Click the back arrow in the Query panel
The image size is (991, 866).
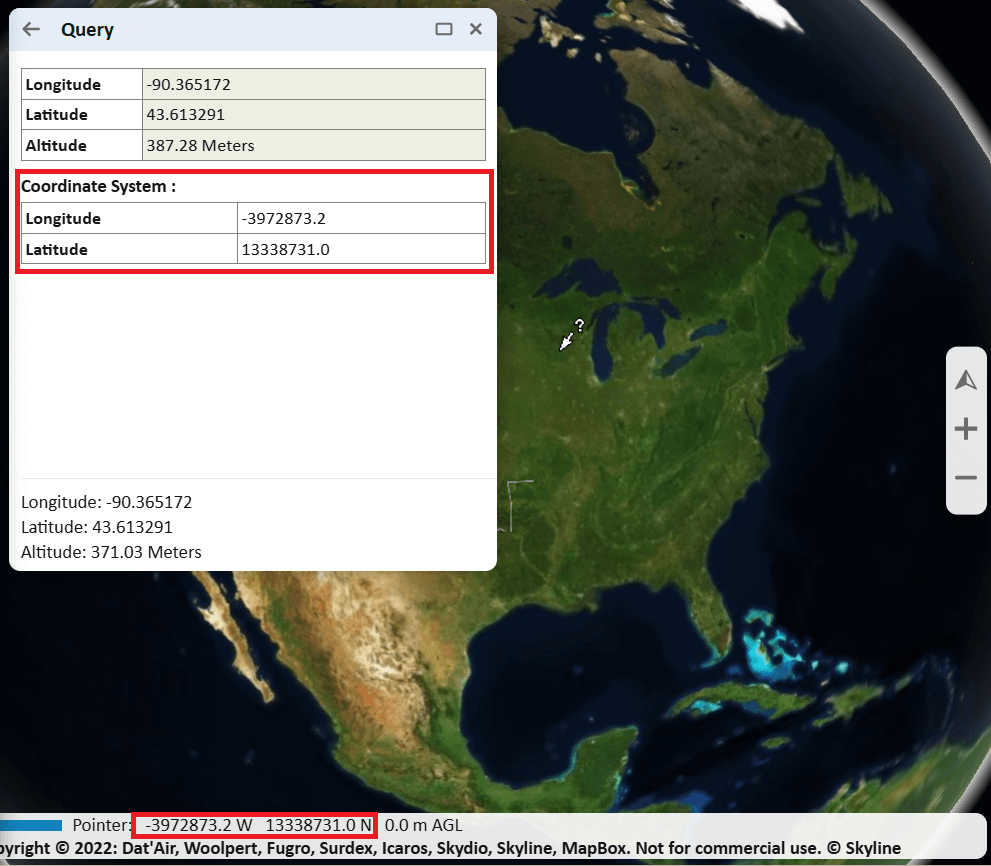tap(30, 29)
